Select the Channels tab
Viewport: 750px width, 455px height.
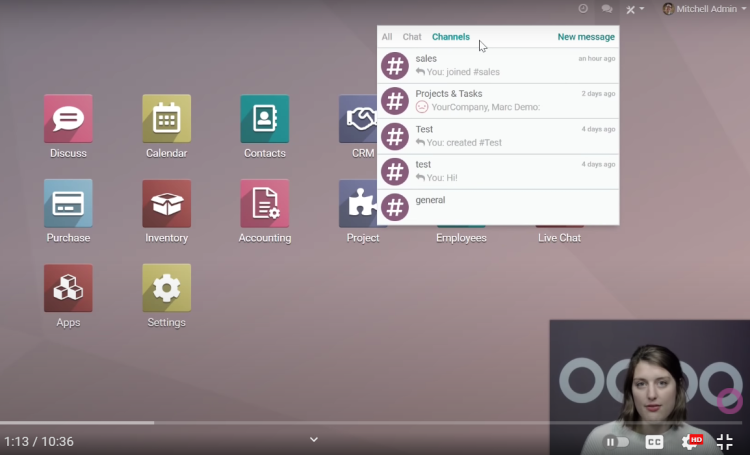point(451,37)
